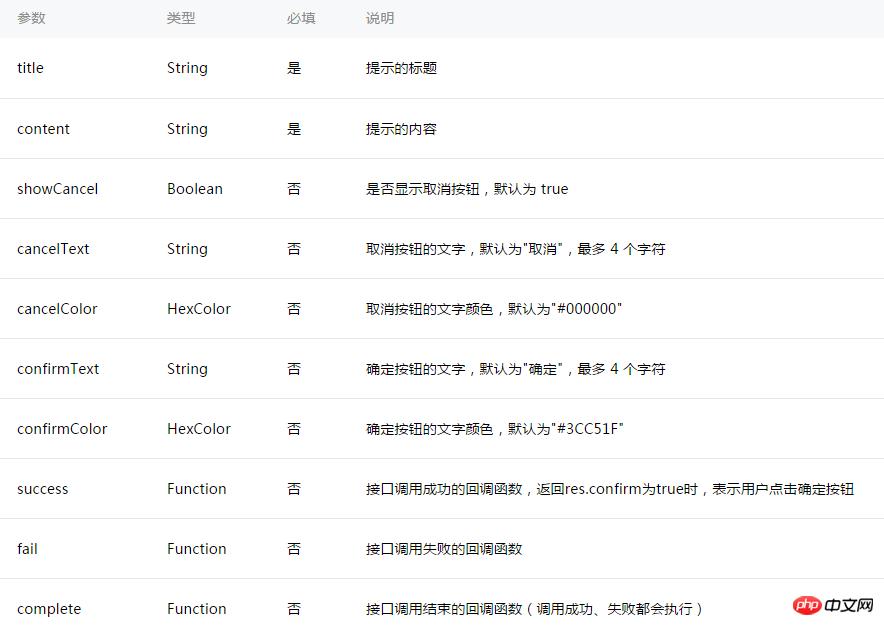Click the success parameter name

coord(42,488)
